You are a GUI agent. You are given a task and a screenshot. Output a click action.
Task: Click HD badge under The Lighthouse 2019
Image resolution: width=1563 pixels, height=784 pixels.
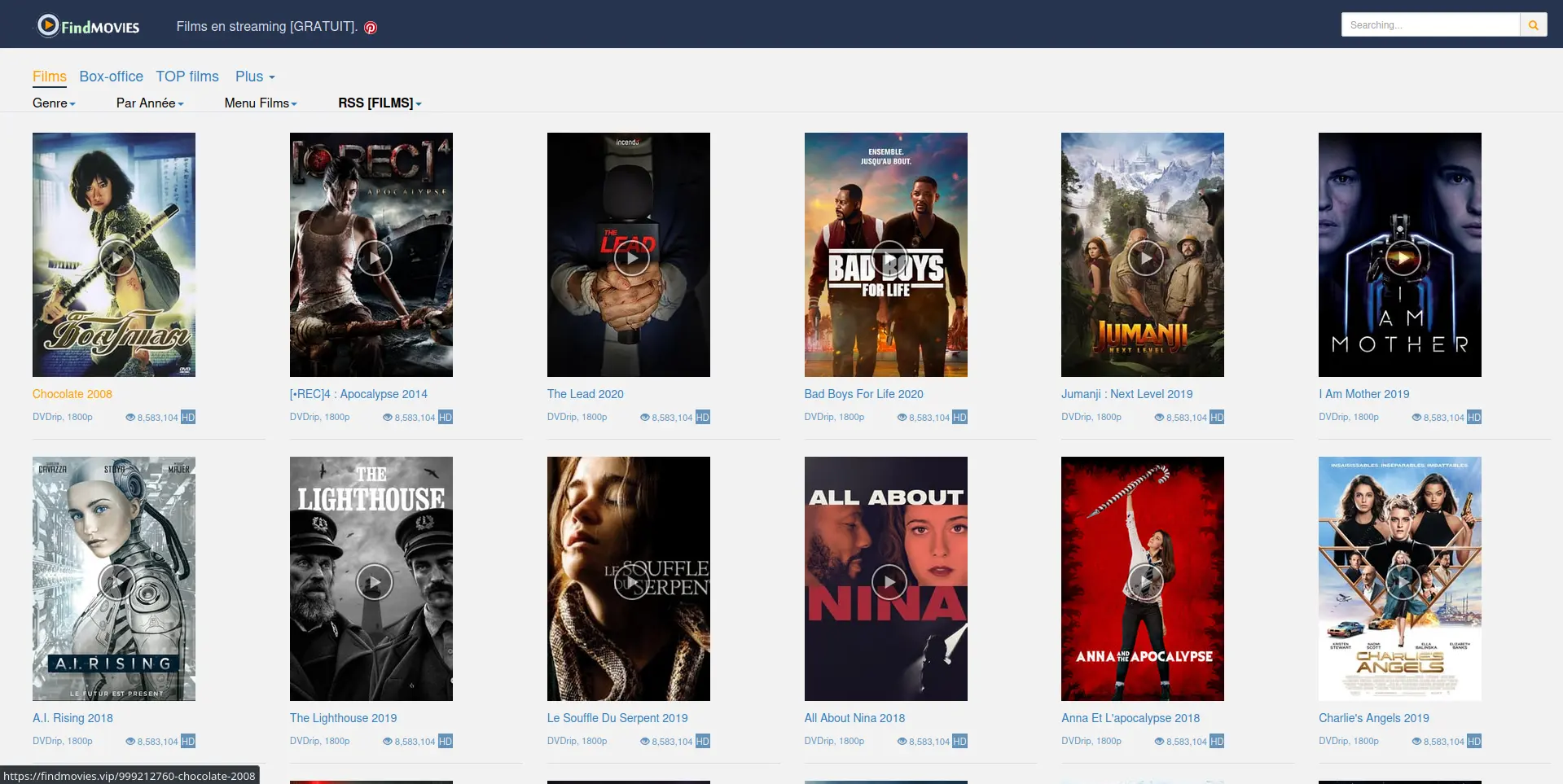(446, 742)
